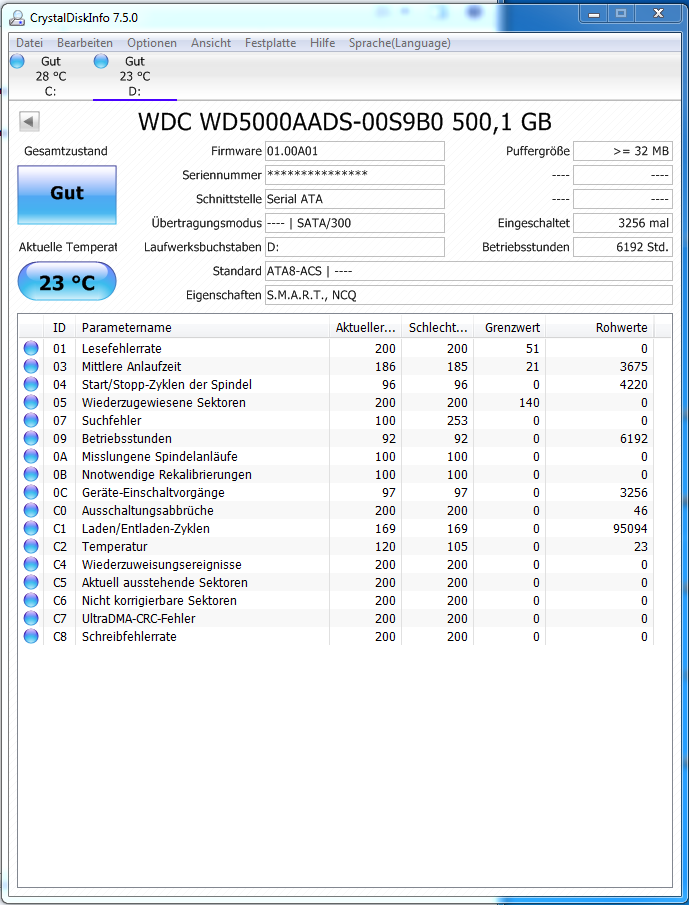Click the ID column header
The height and width of the screenshot is (905, 689).
pos(59,327)
